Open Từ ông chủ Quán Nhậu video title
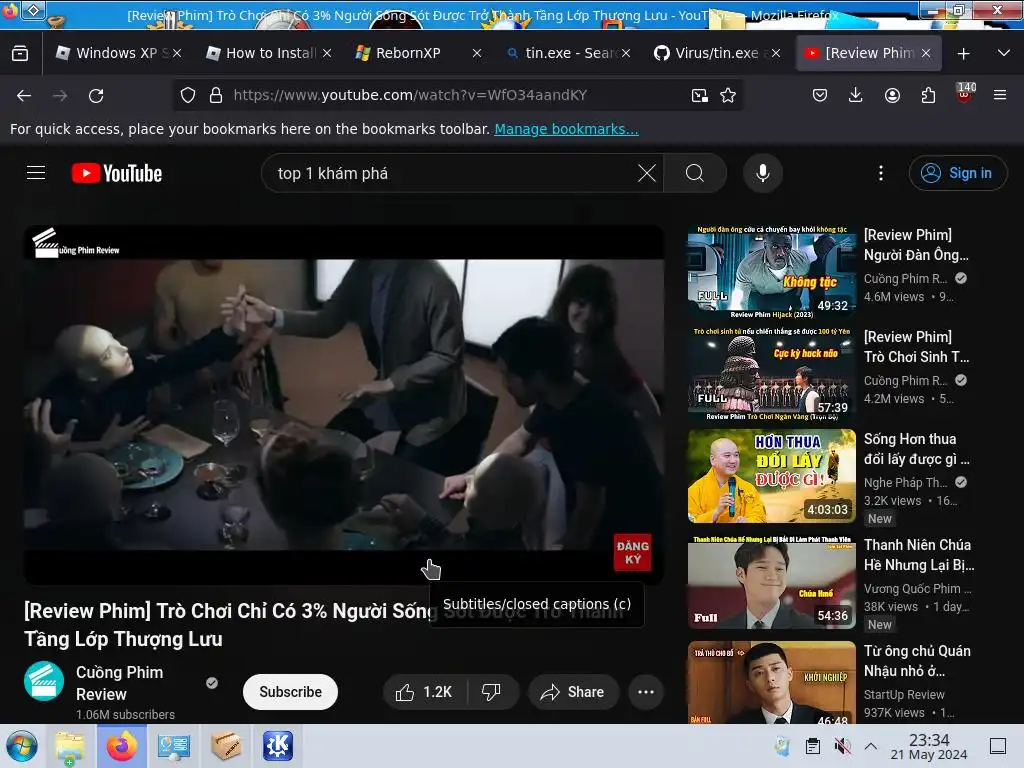This screenshot has height=768, width=1024. [x=917, y=661]
